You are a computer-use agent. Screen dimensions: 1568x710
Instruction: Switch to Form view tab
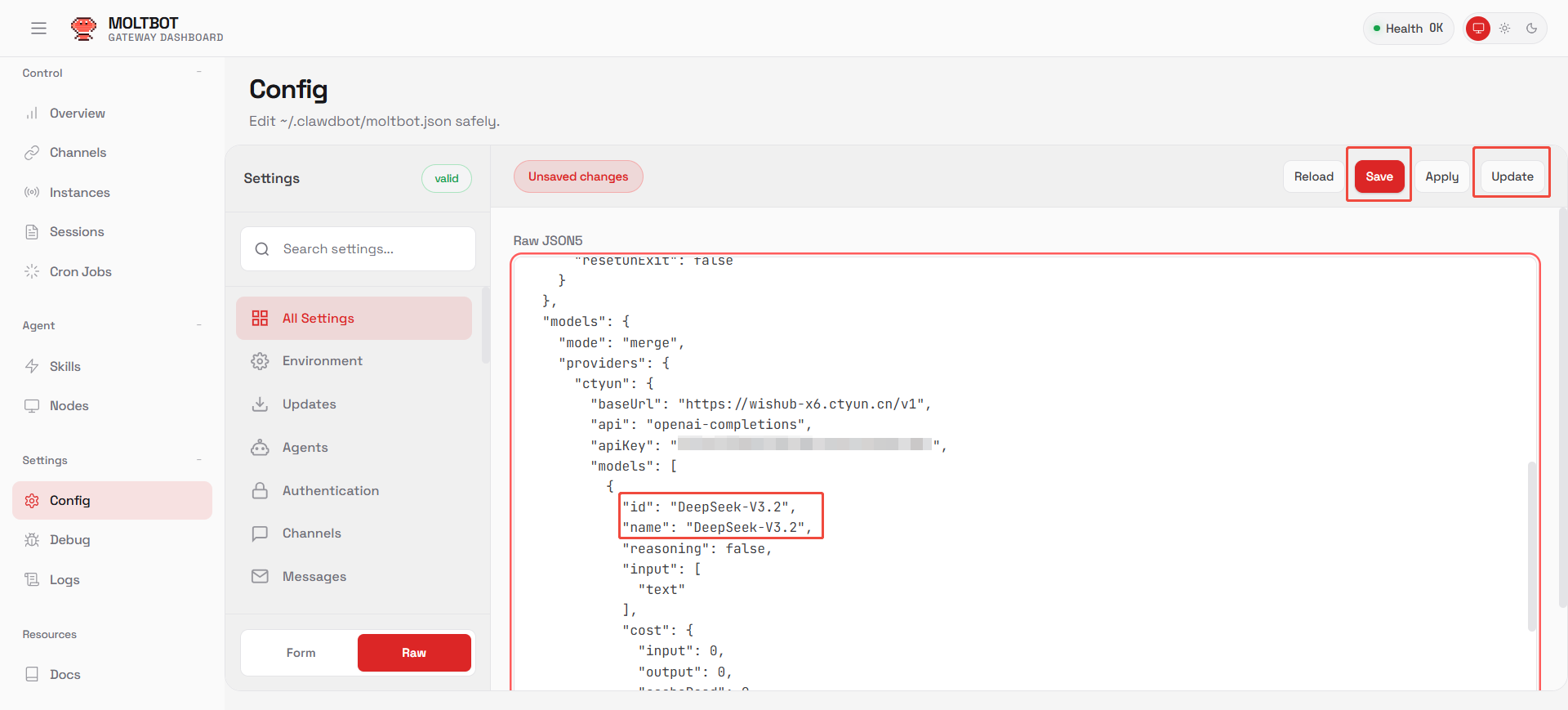tap(301, 653)
